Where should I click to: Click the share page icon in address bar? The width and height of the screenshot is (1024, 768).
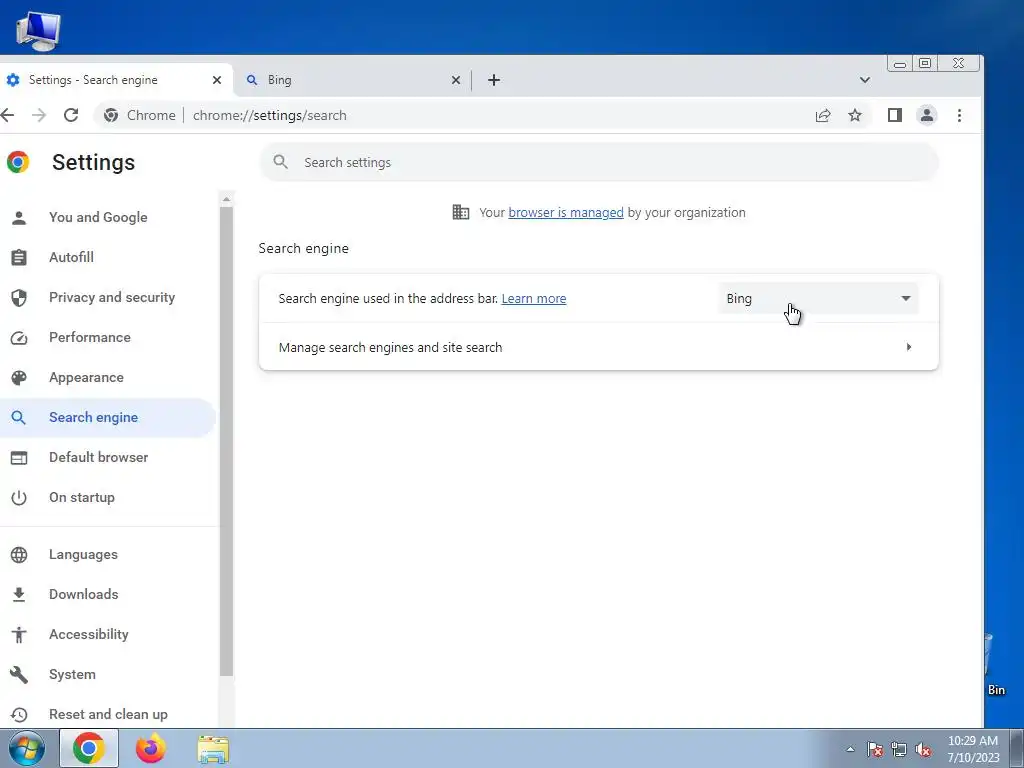coord(823,116)
